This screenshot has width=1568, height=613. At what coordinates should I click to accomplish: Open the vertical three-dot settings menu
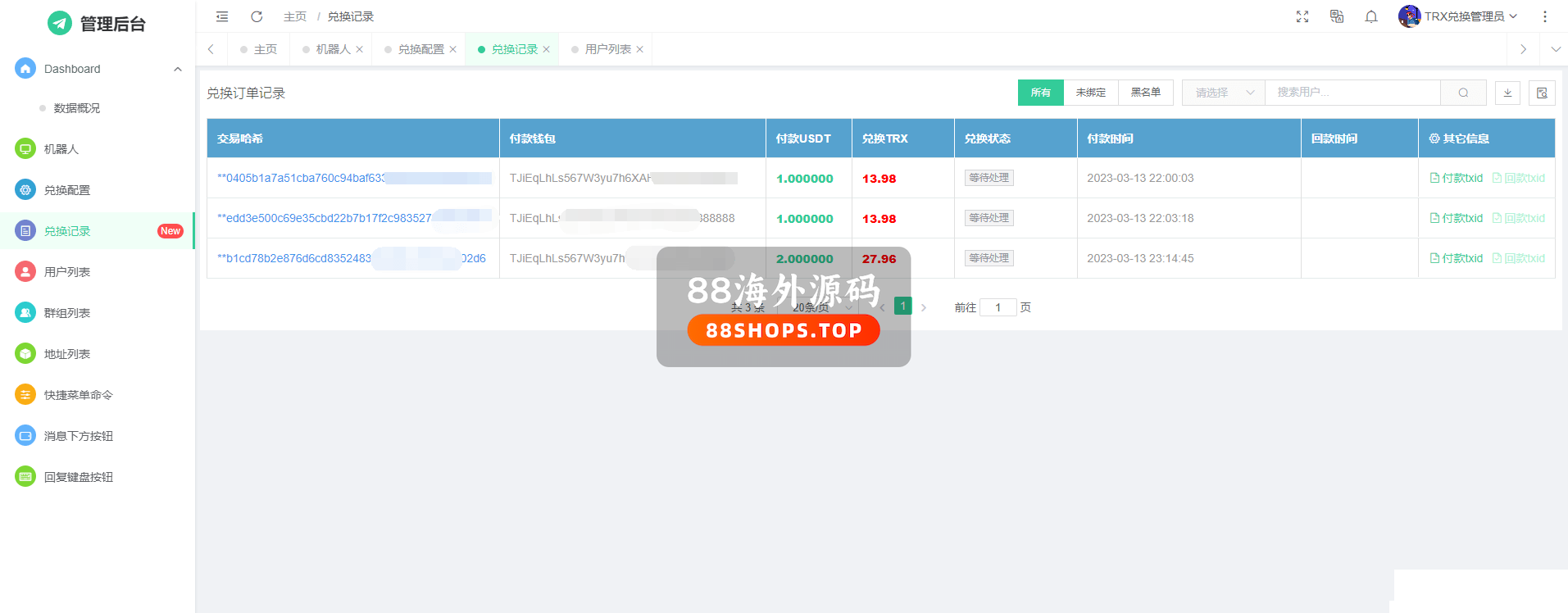coord(1545,16)
